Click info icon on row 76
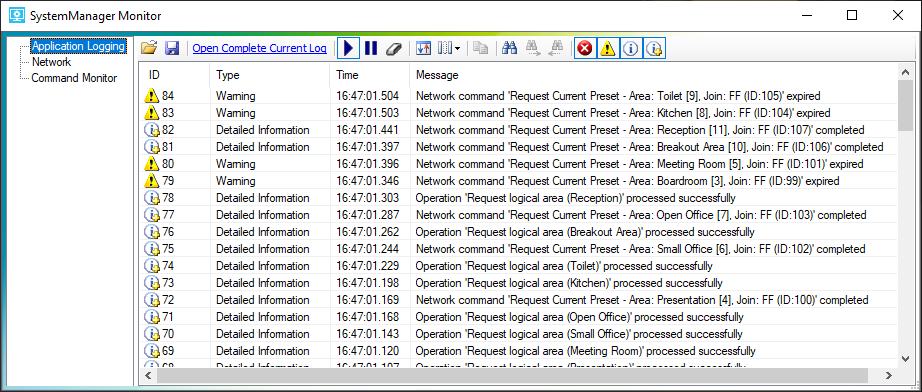This screenshot has height=392, width=922. [152, 232]
